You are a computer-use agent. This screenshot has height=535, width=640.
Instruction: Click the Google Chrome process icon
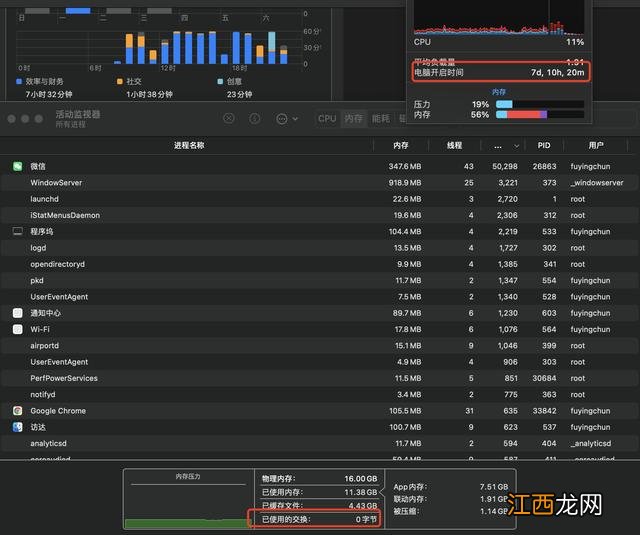click(x=18, y=411)
